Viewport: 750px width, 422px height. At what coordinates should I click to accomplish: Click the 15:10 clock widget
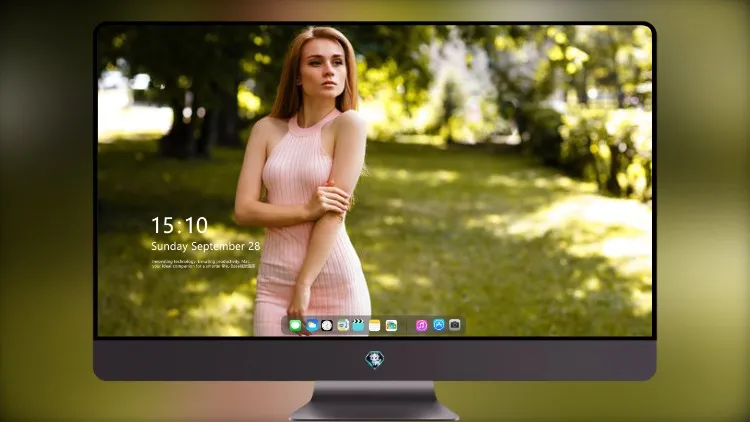(179, 225)
